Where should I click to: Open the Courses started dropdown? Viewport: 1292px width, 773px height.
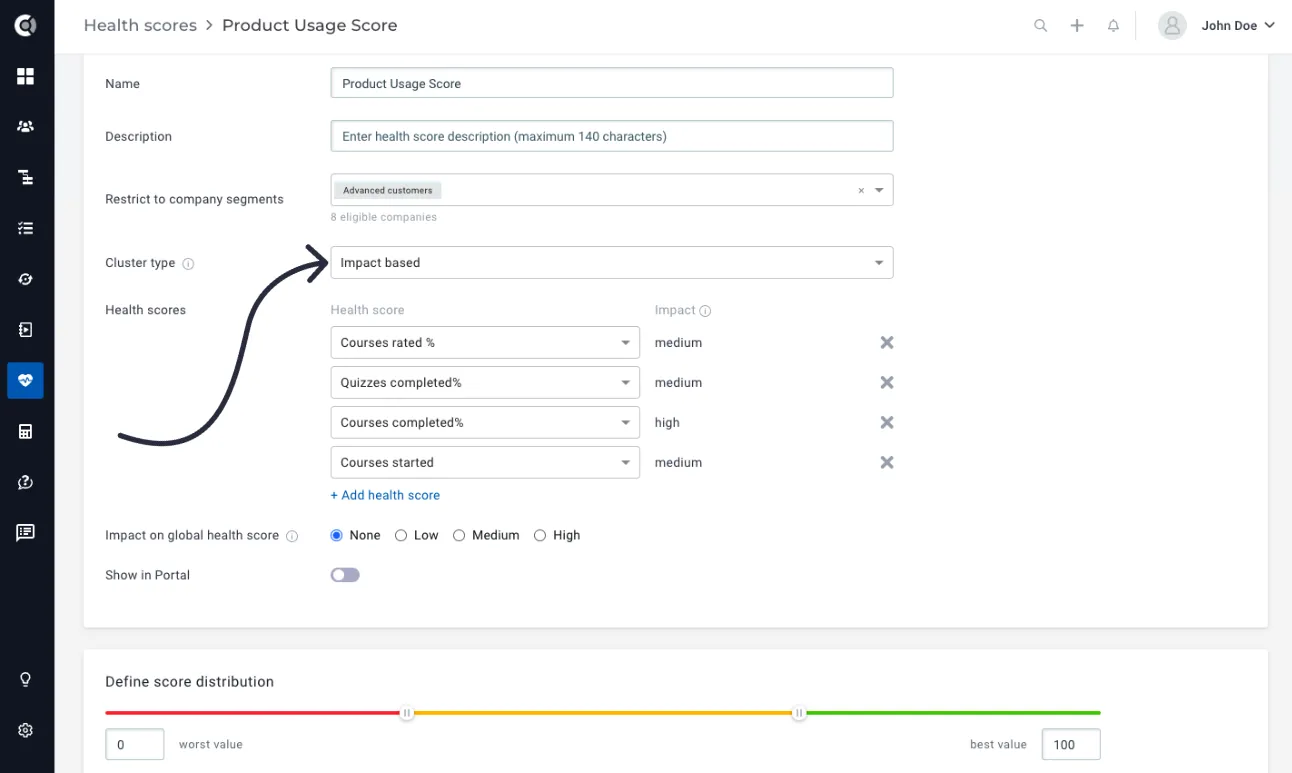(x=485, y=462)
